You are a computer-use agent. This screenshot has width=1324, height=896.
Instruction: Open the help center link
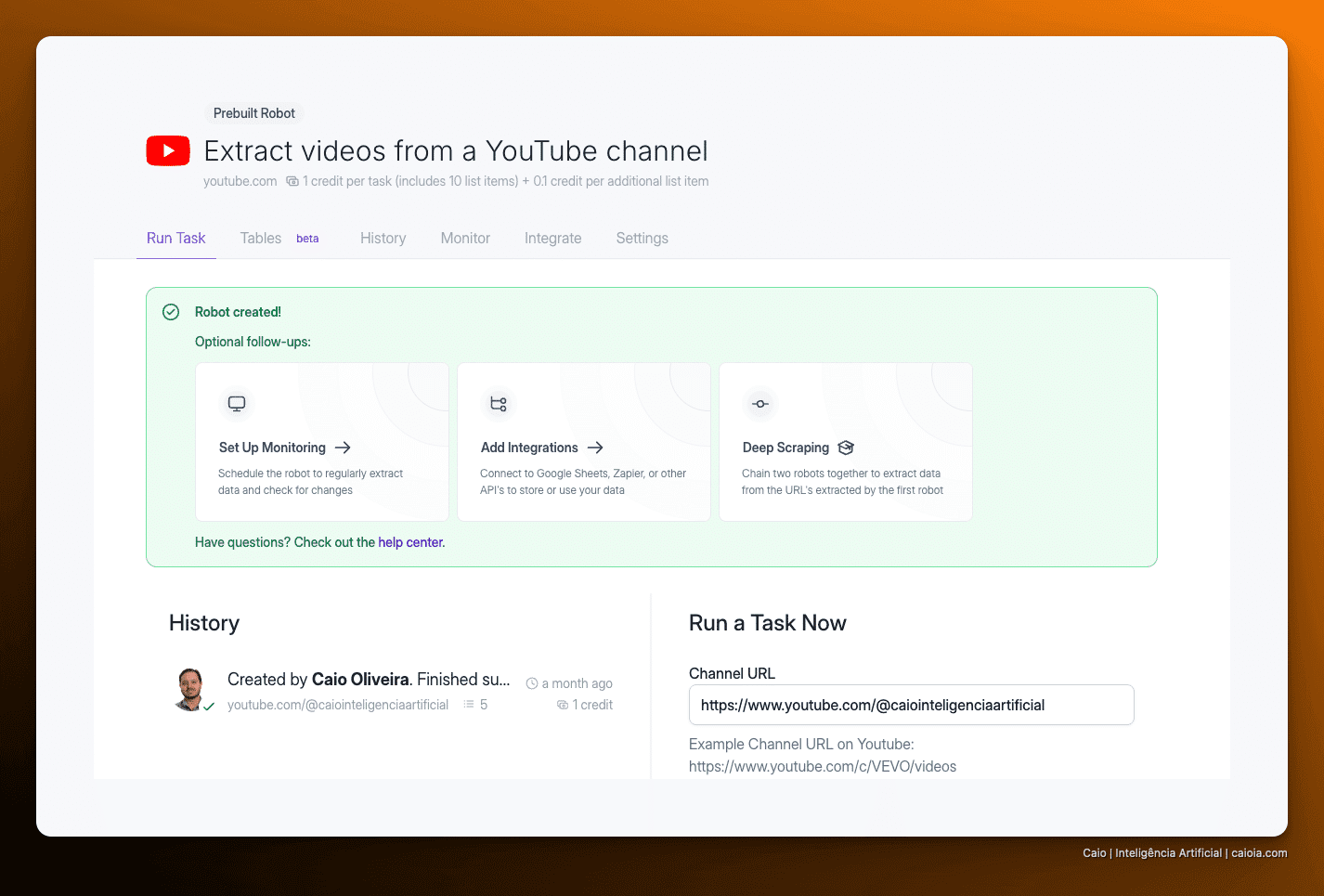(410, 542)
